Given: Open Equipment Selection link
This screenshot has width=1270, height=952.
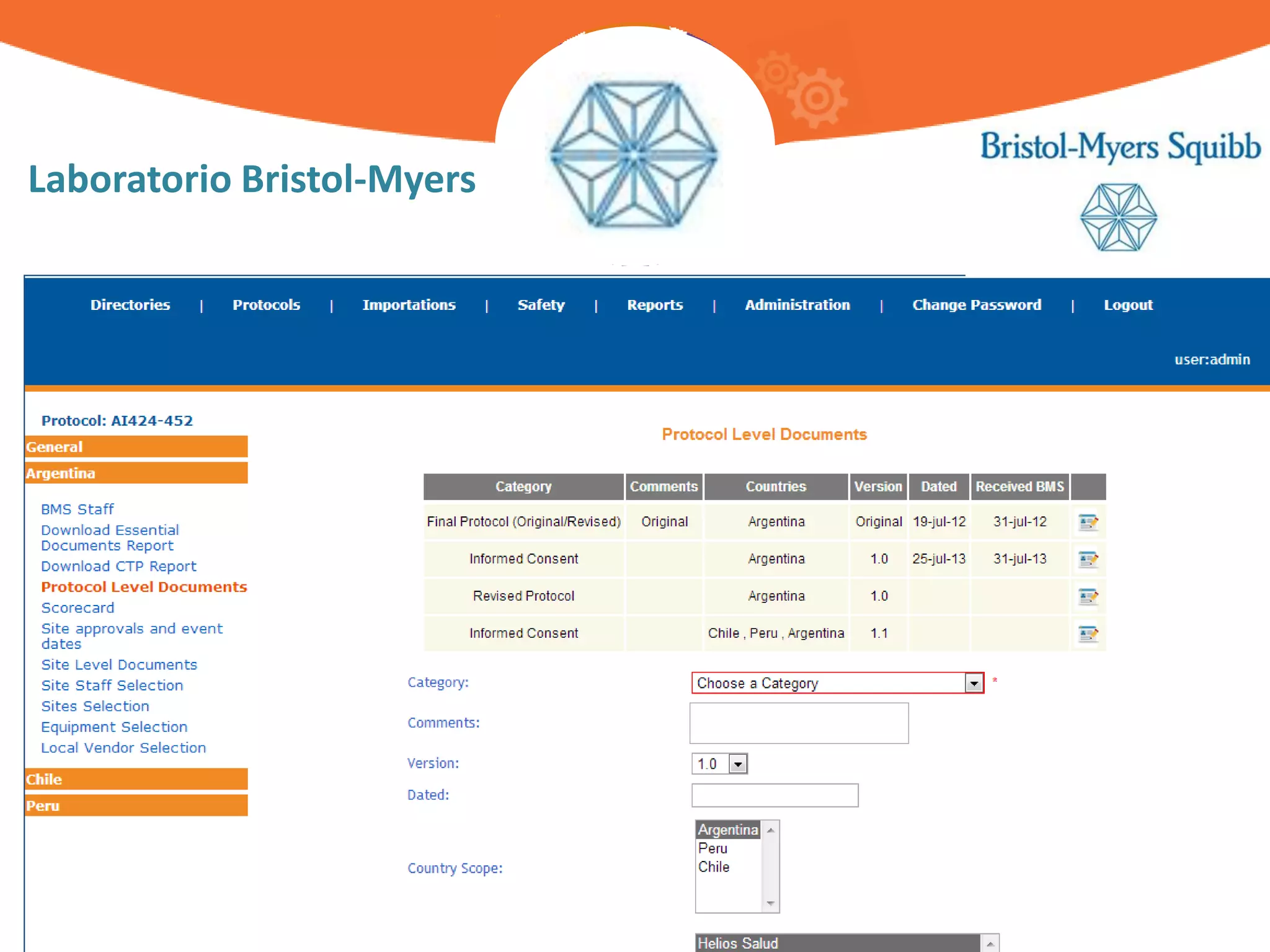Looking at the screenshot, I should 114,727.
